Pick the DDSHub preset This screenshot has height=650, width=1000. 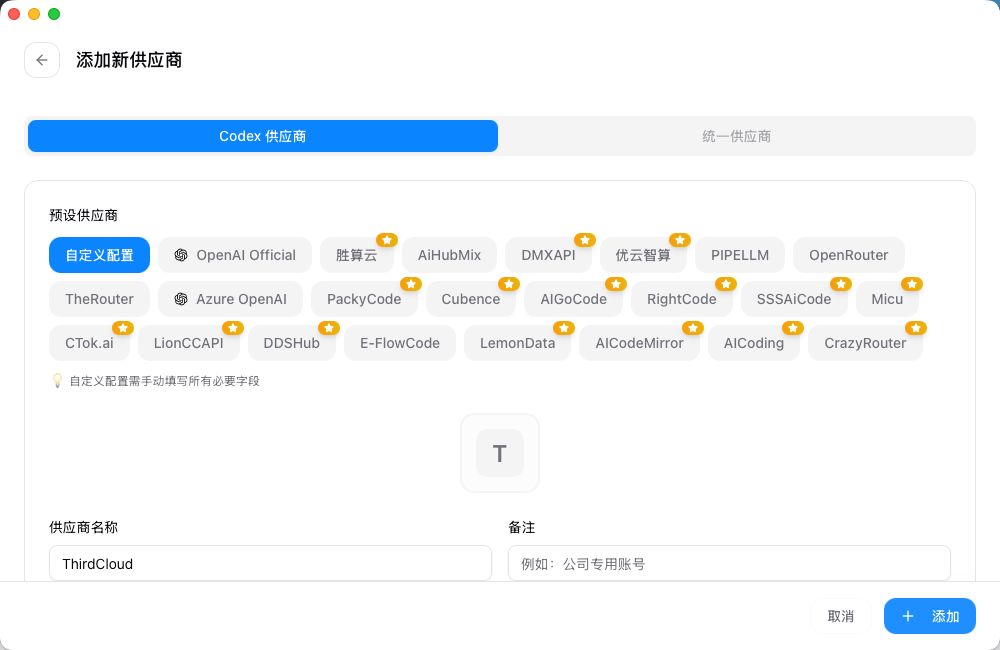pyautogui.click(x=291, y=343)
